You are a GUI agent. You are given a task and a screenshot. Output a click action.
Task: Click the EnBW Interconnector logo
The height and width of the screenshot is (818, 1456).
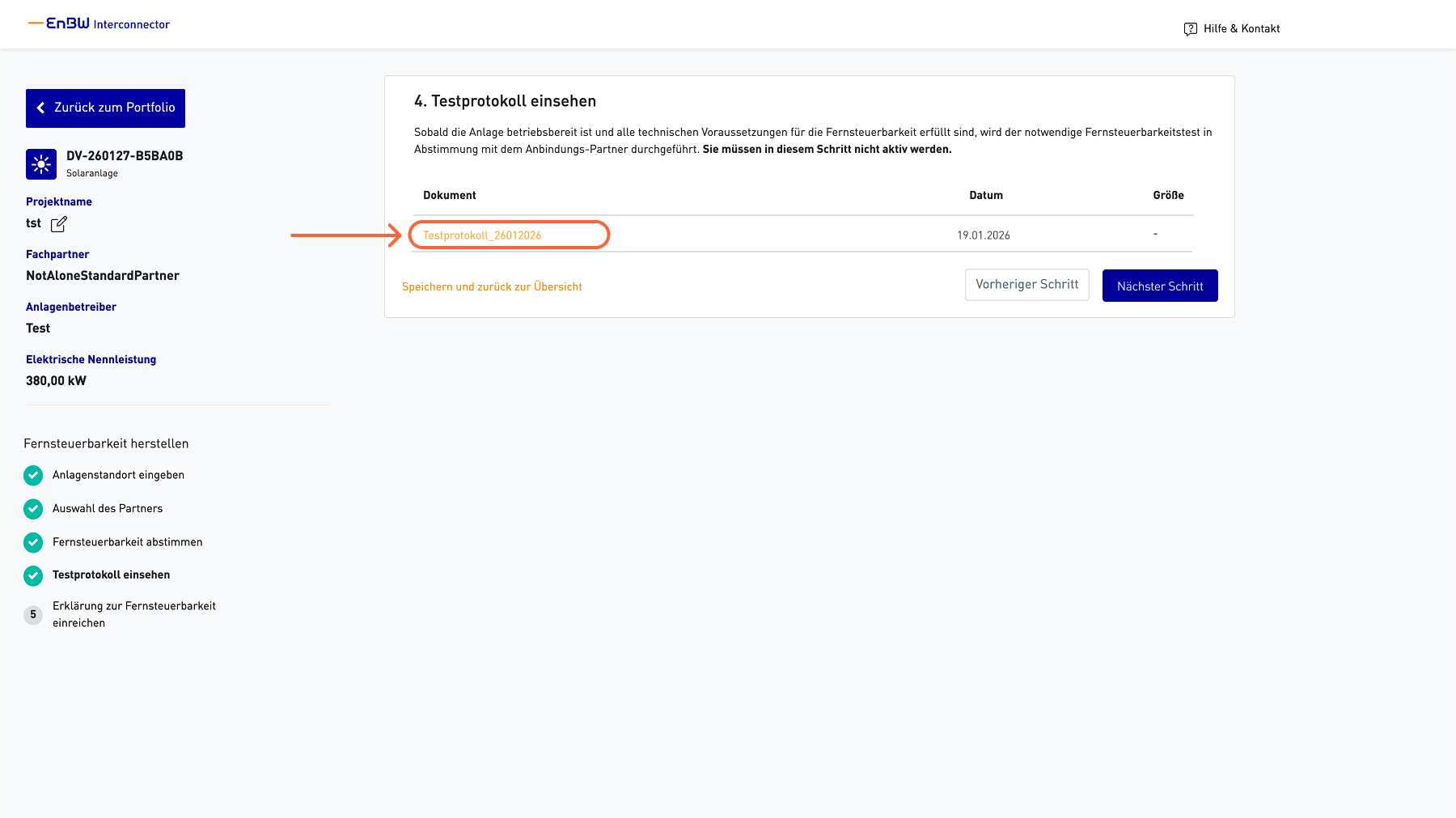coord(99,24)
